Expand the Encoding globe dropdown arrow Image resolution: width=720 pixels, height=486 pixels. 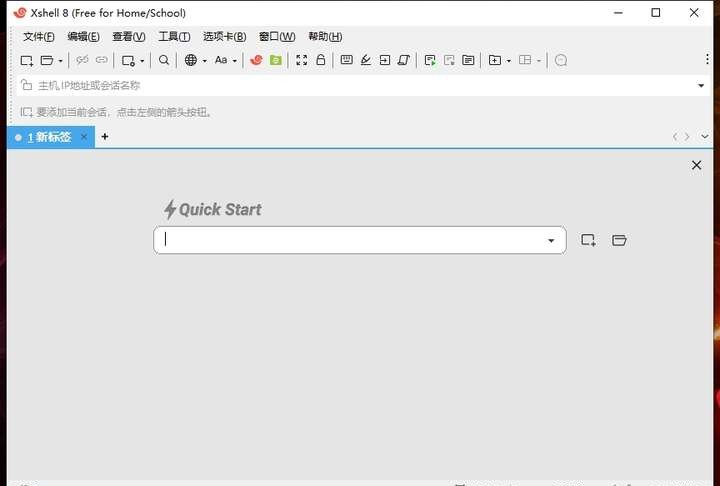click(x=204, y=61)
